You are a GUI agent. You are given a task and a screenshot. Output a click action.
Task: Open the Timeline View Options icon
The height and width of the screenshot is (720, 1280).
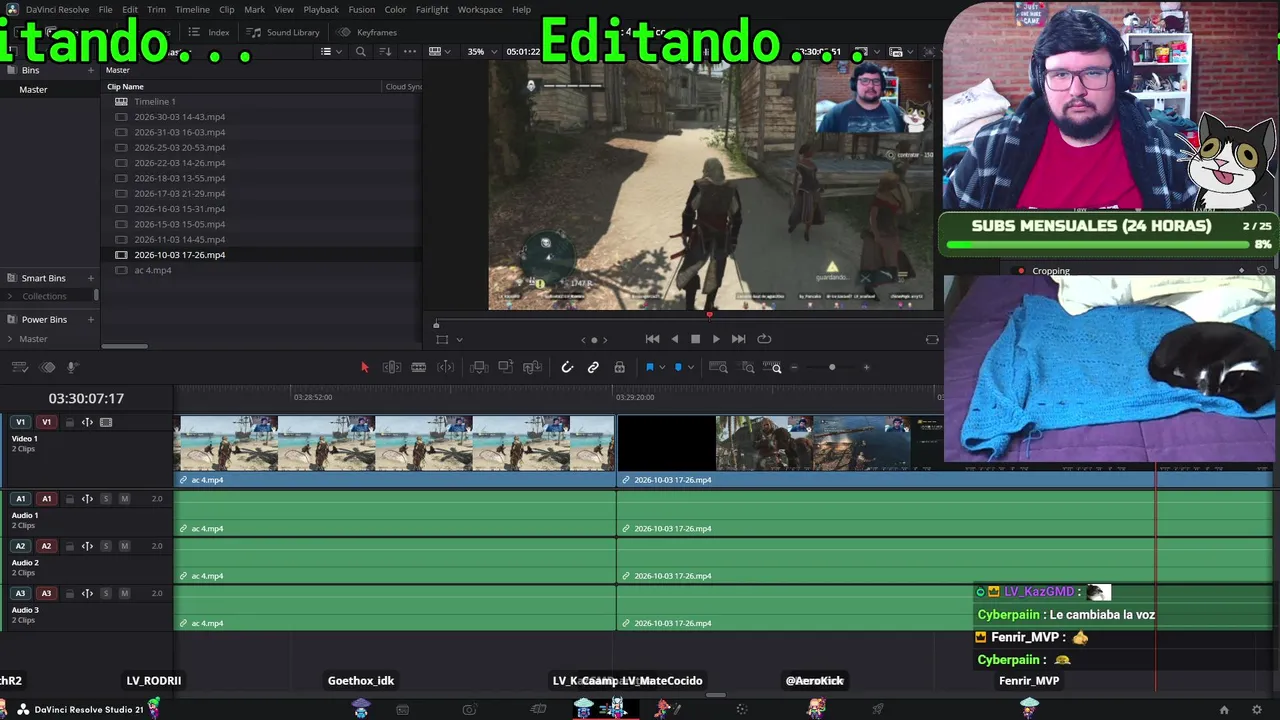[21, 367]
